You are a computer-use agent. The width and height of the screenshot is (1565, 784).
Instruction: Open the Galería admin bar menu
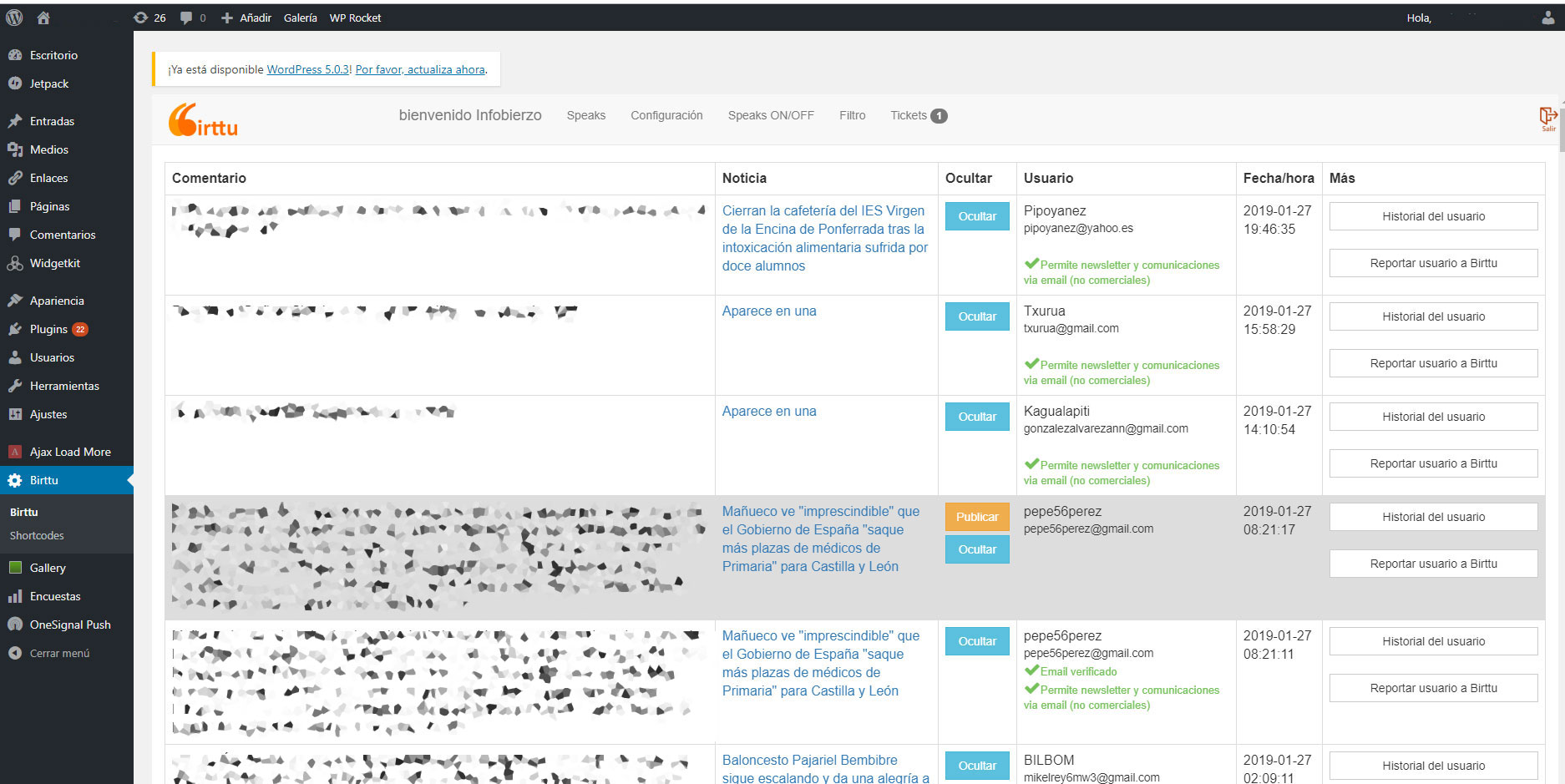[300, 18]
